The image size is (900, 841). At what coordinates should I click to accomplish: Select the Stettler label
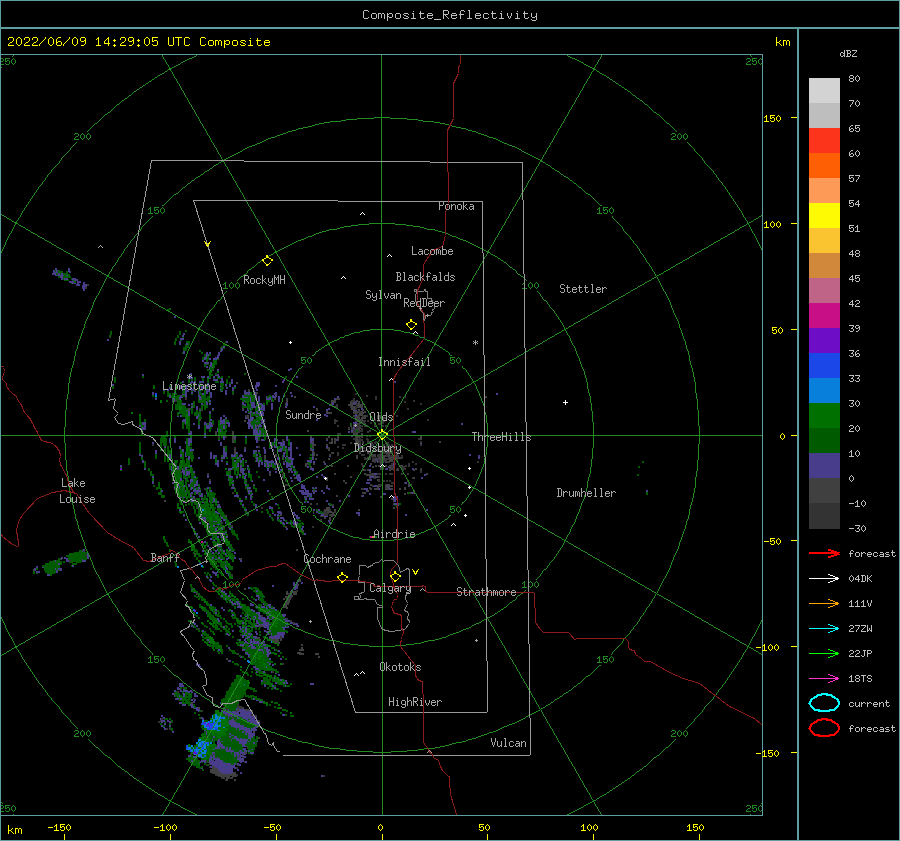tap(583, 289)
